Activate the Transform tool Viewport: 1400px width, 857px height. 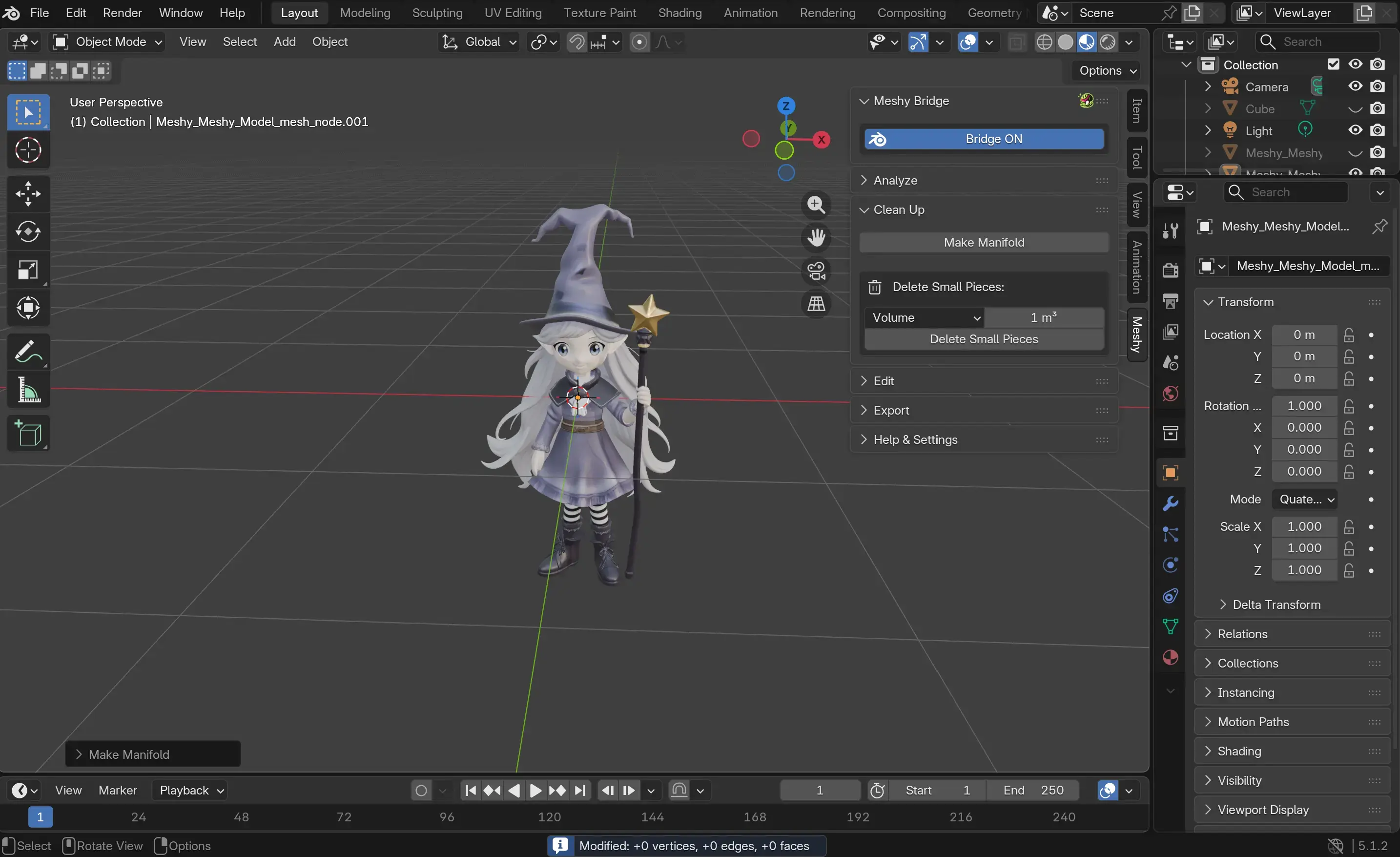tap(28, 308)
